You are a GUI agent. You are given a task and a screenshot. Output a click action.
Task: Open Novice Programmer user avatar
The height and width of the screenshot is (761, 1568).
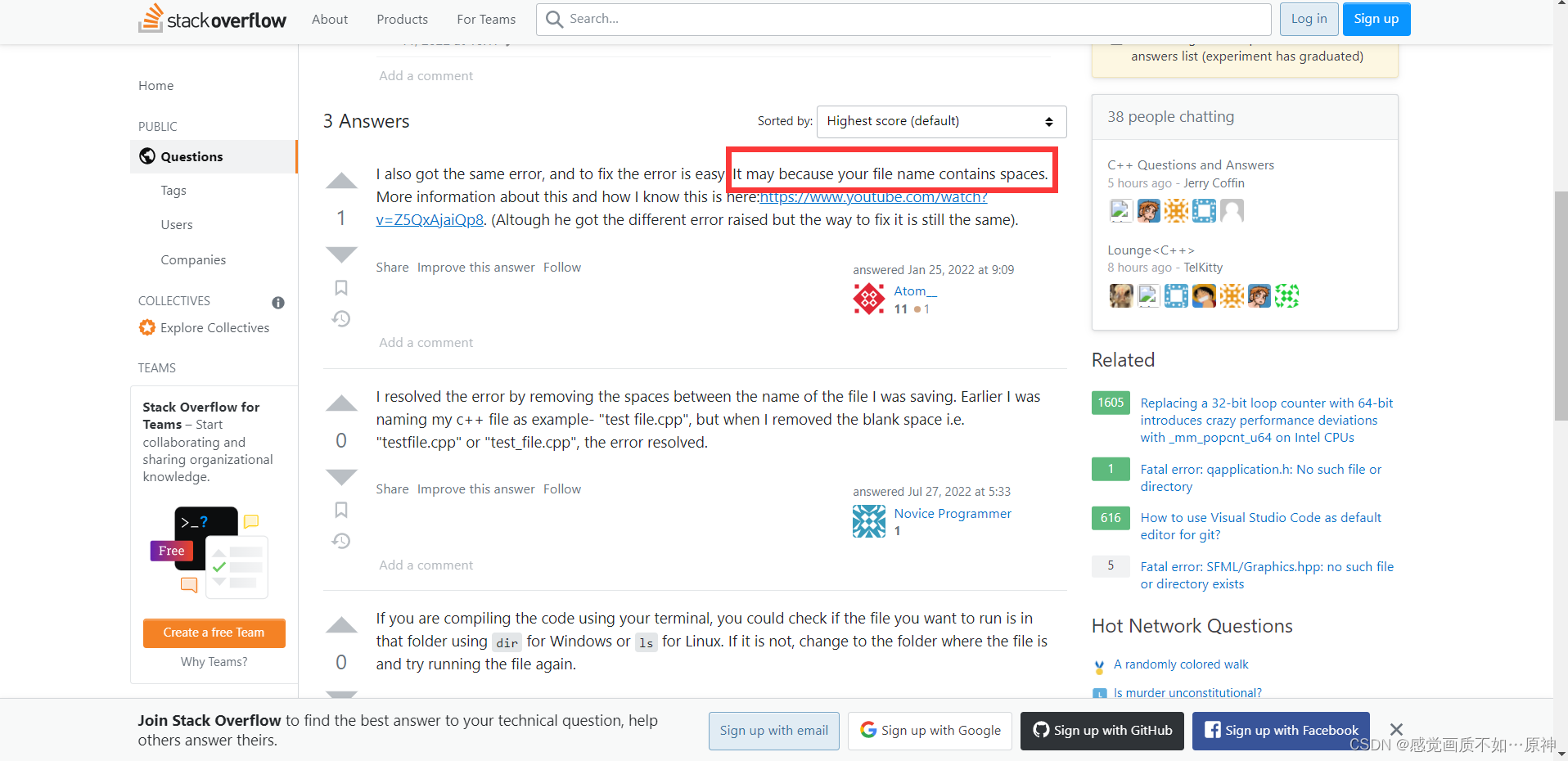tap(869, 521)
